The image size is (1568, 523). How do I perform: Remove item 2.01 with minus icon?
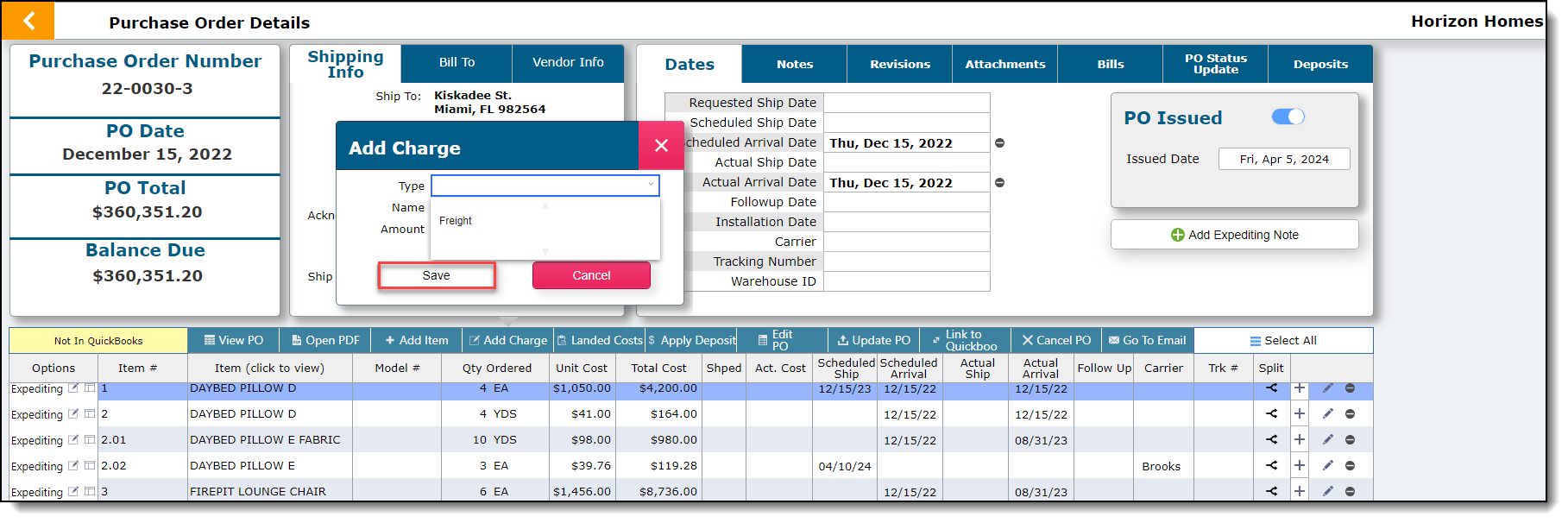tap(1350, 440)
